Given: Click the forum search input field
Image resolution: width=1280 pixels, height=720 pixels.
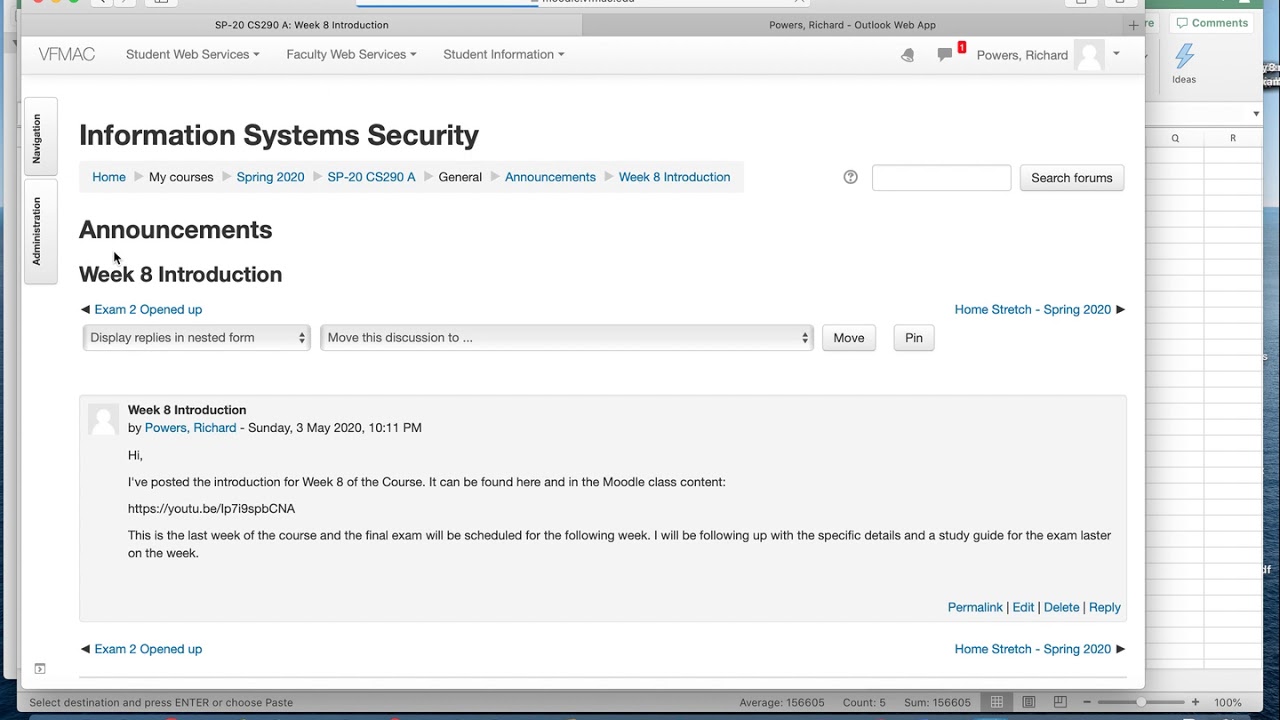Looking at the screenshot, I should click(941, 178).
